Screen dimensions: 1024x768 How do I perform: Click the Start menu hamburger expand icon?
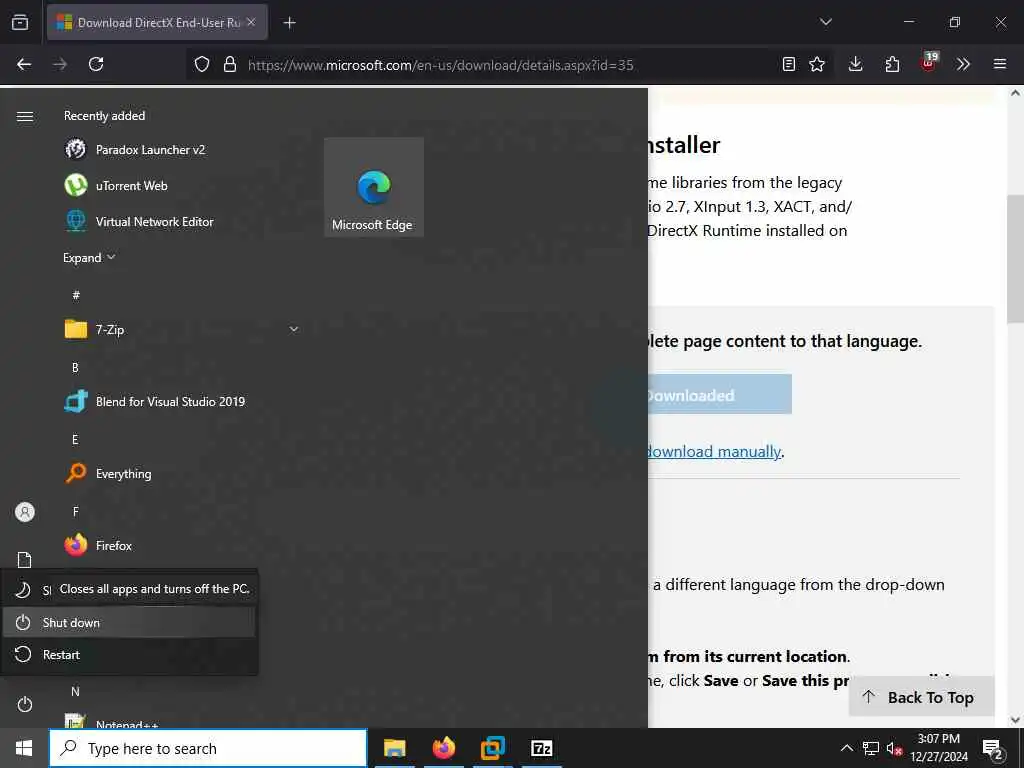point(25,116)
